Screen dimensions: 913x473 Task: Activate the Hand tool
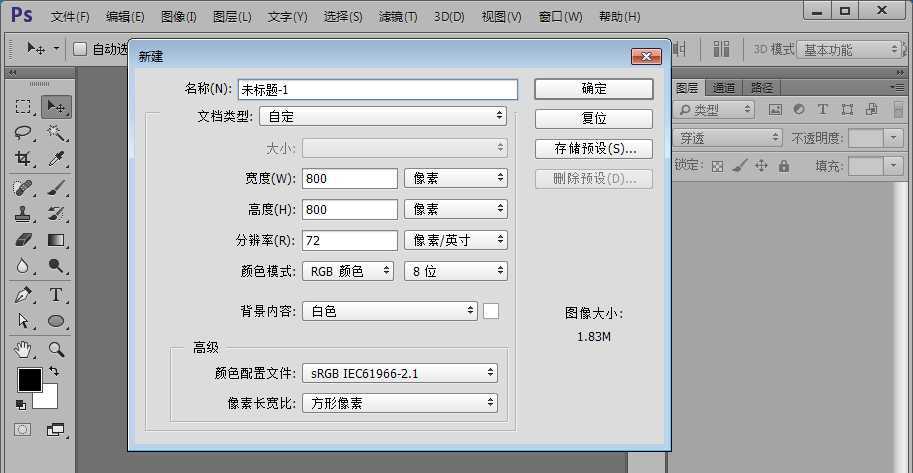click(x=24, y=349)
